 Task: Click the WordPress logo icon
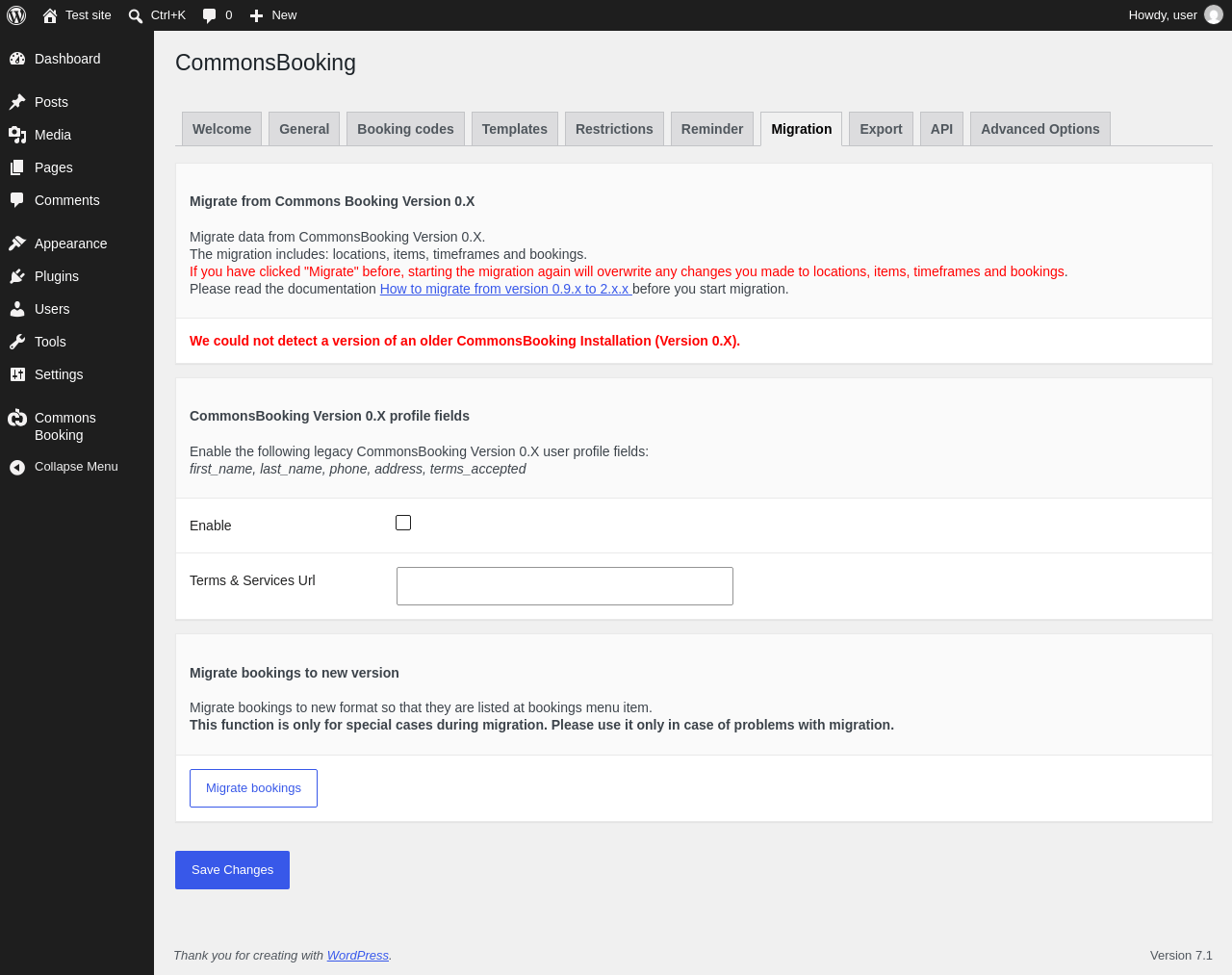coord(16,15)
